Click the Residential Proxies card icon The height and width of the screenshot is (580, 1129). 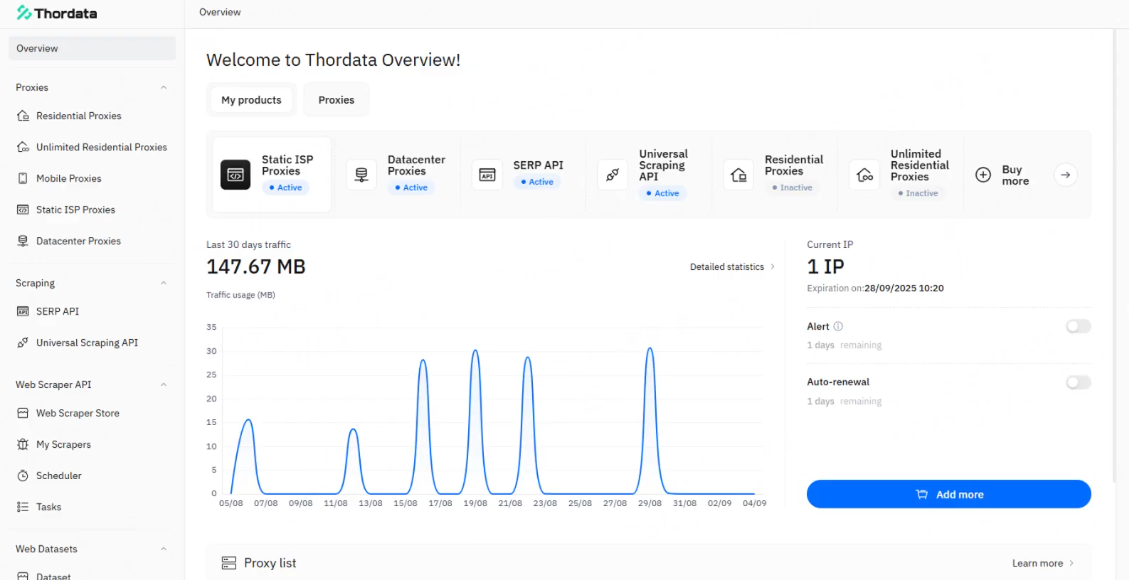pos(738,175)
